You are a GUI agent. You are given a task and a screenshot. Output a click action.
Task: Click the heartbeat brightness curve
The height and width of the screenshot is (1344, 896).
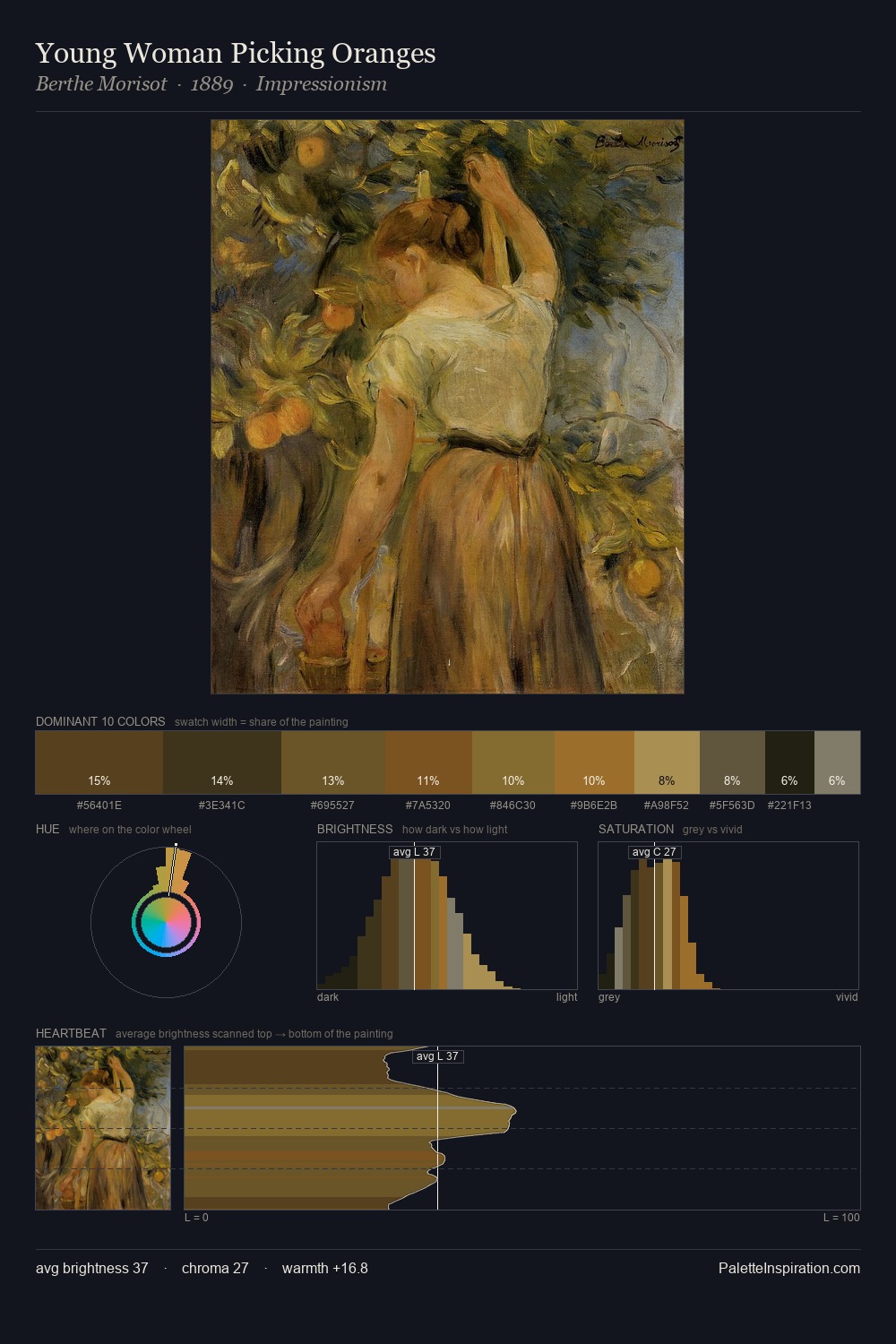[x=350, y=1128]
